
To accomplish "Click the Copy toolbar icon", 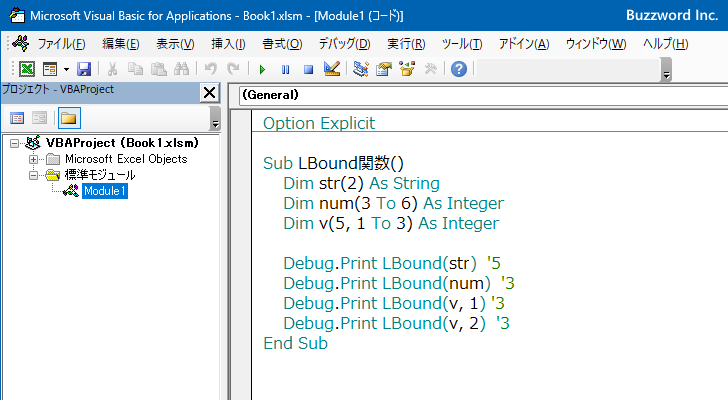I will tap(135, 69).
